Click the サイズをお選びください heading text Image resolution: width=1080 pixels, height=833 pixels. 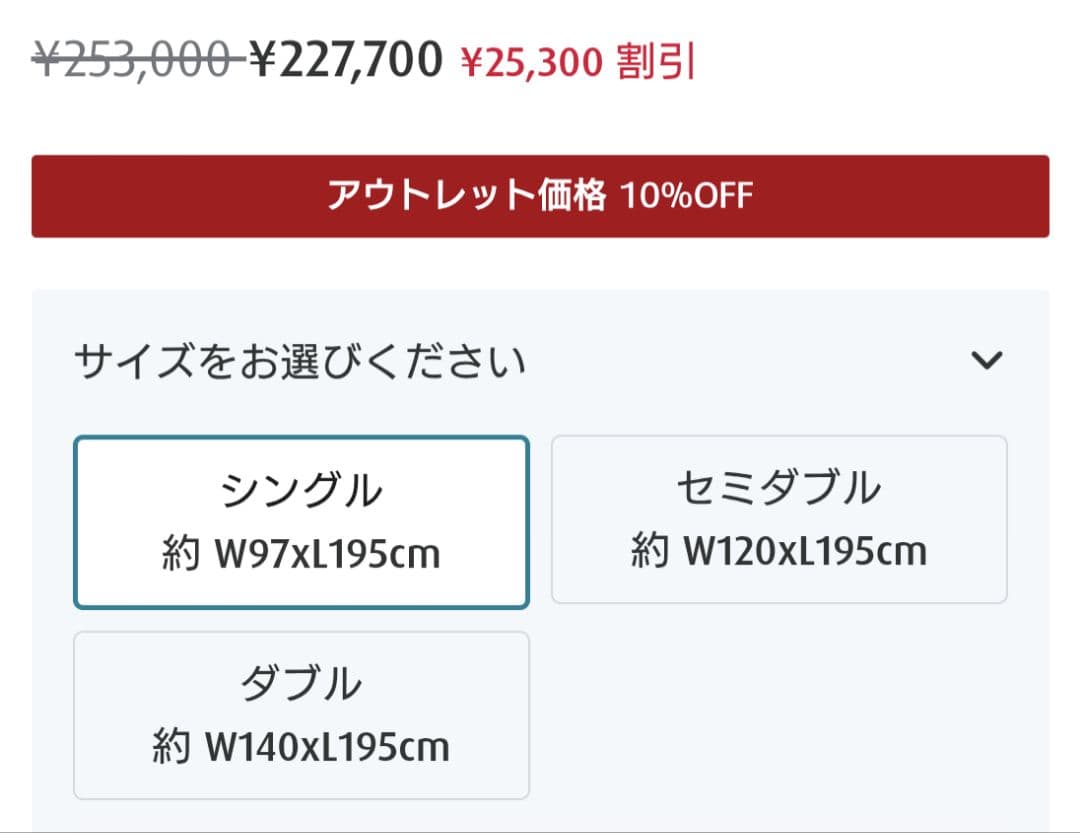[300, 360]
